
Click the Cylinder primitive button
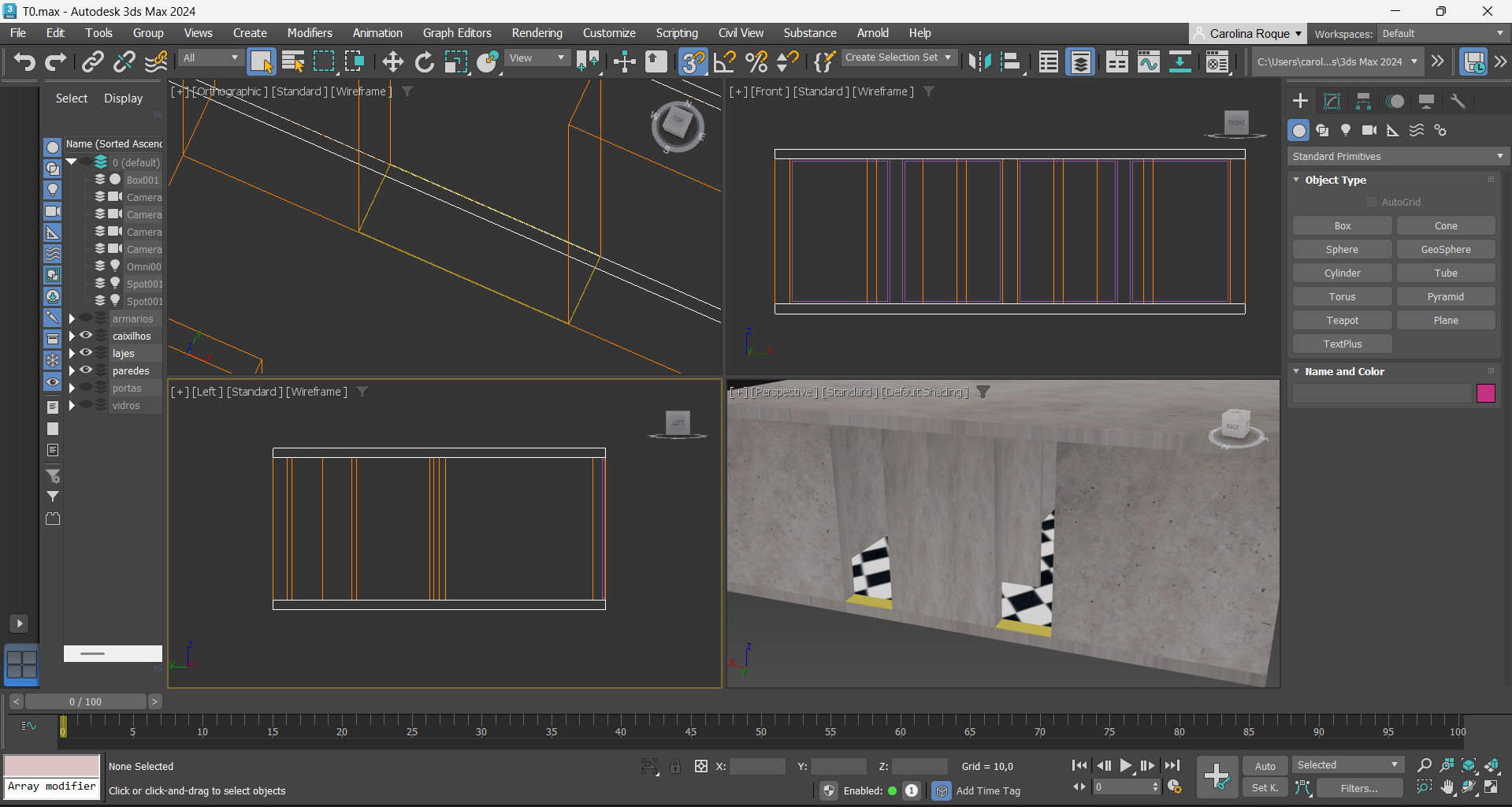coord(1342,273)
